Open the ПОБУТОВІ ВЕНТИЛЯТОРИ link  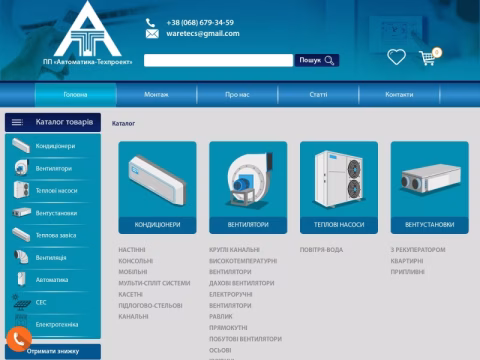[245, 339]
